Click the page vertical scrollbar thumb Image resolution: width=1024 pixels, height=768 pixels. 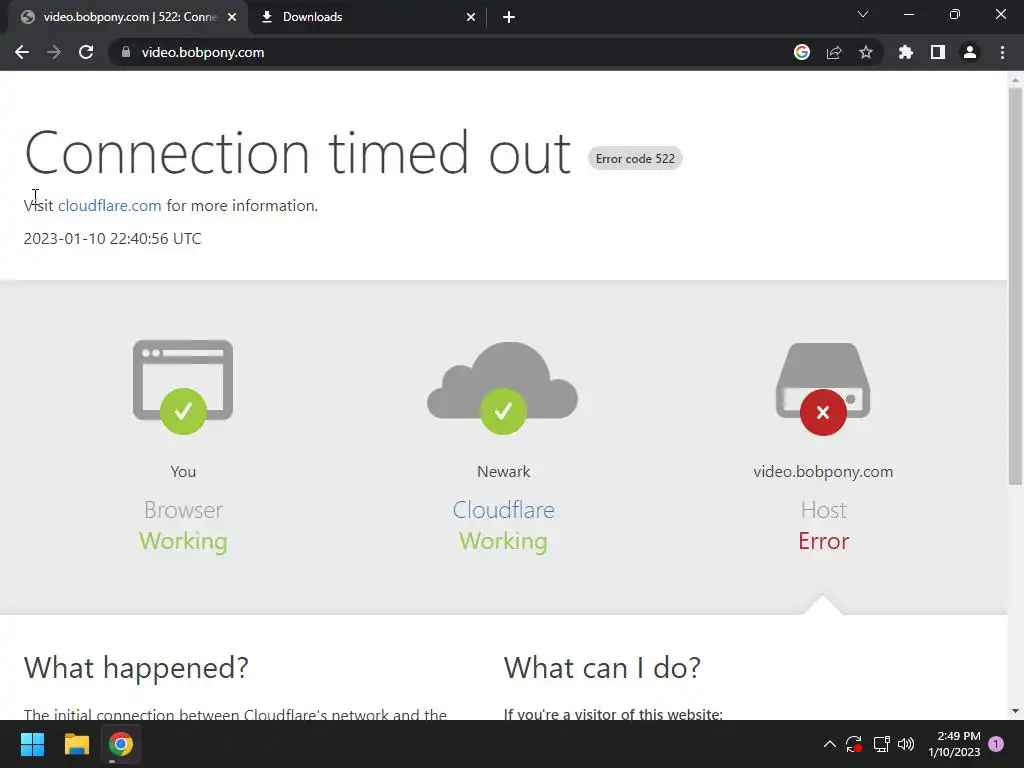point(1015,286)
